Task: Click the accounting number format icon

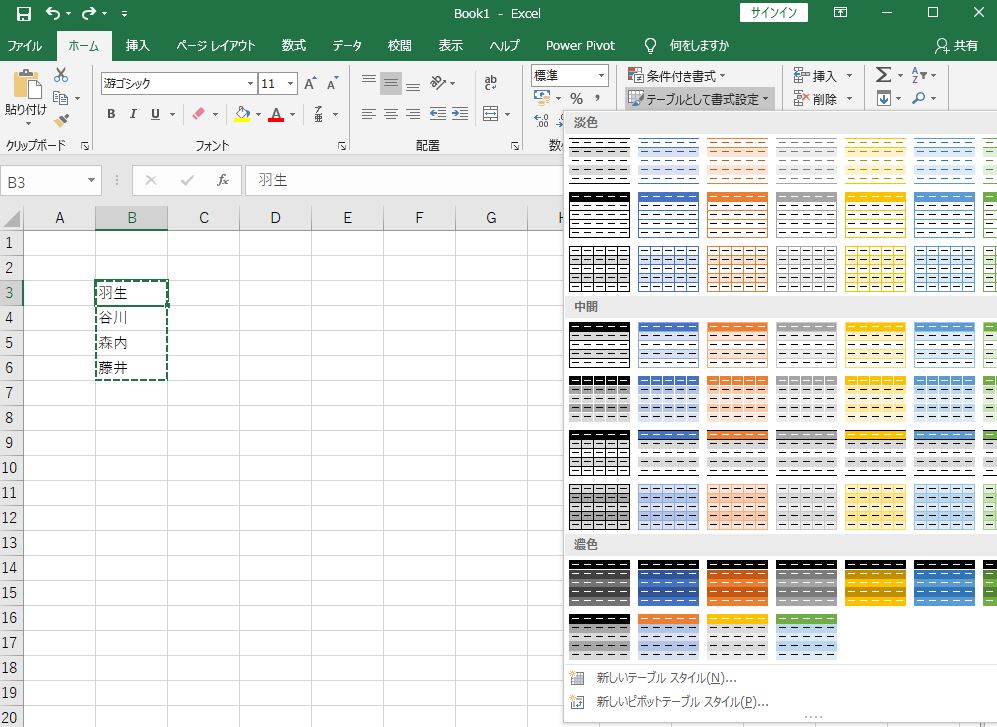Action: [542, 98]
